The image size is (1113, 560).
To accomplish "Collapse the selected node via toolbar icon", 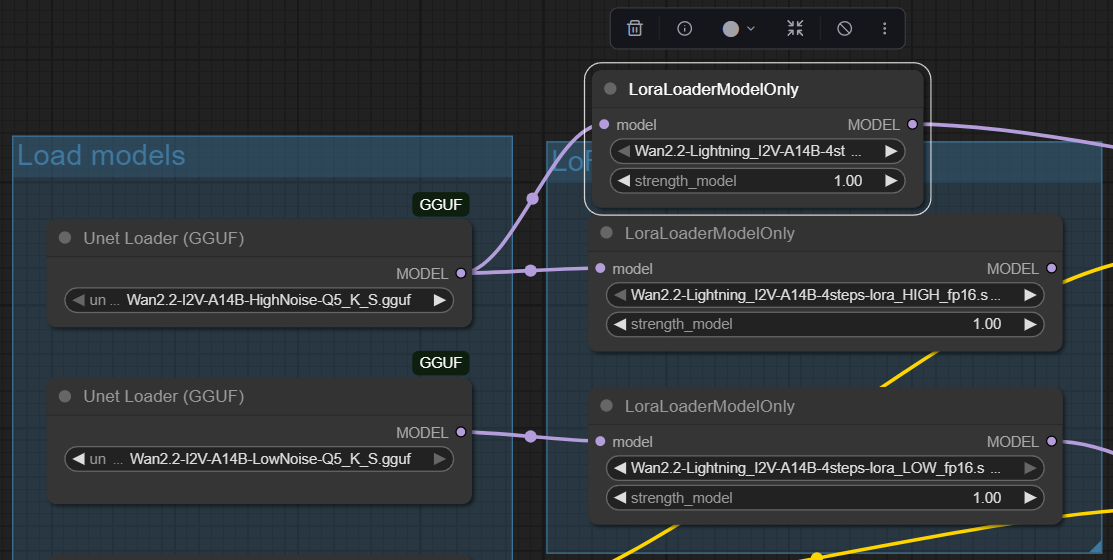I will [795, 28].
